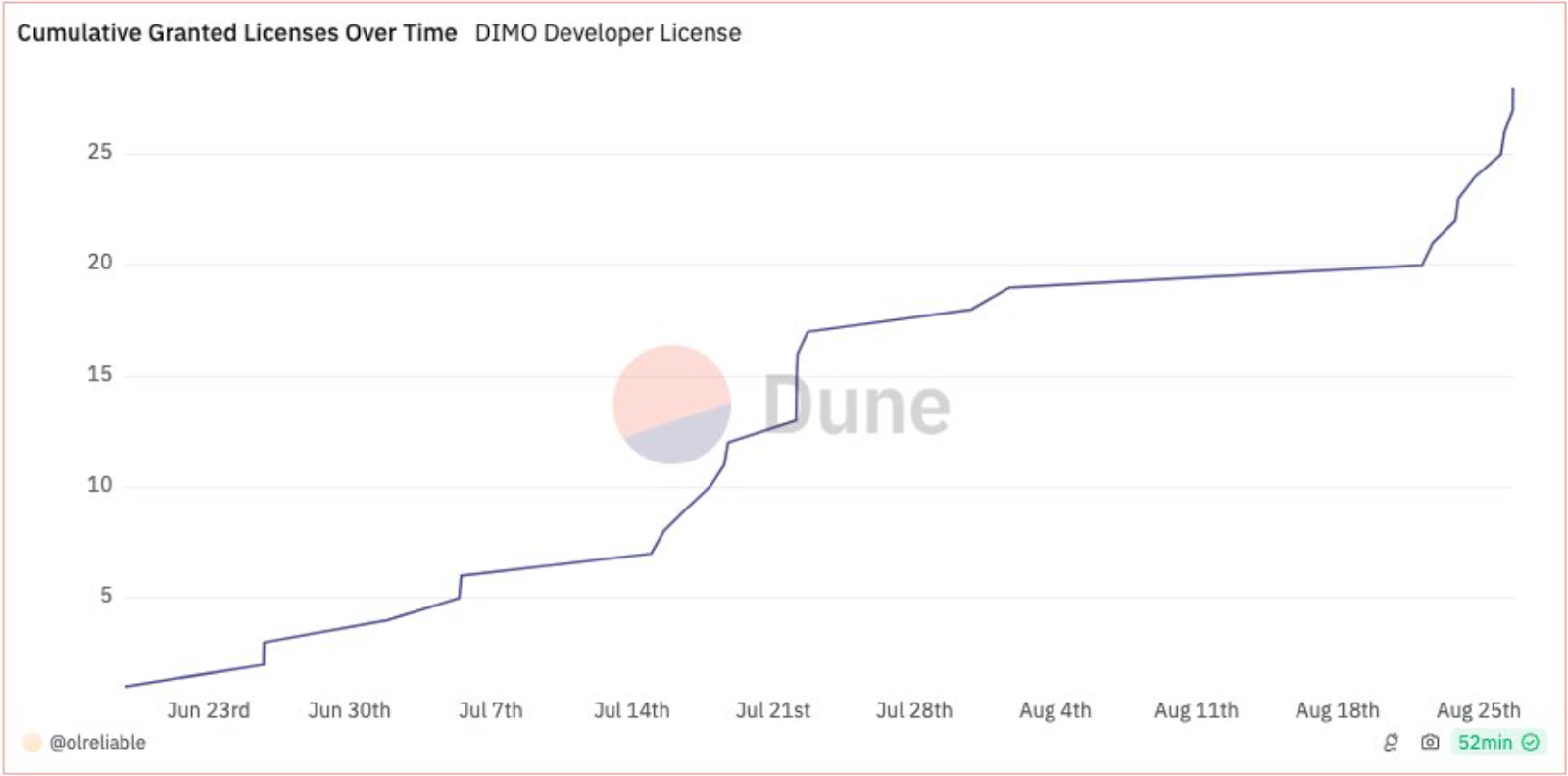Image resolution: width=1568 pixels, height=776 pixels.
Task: Click the @olreliable avatar circle
Action: click(x=32, y=743)
